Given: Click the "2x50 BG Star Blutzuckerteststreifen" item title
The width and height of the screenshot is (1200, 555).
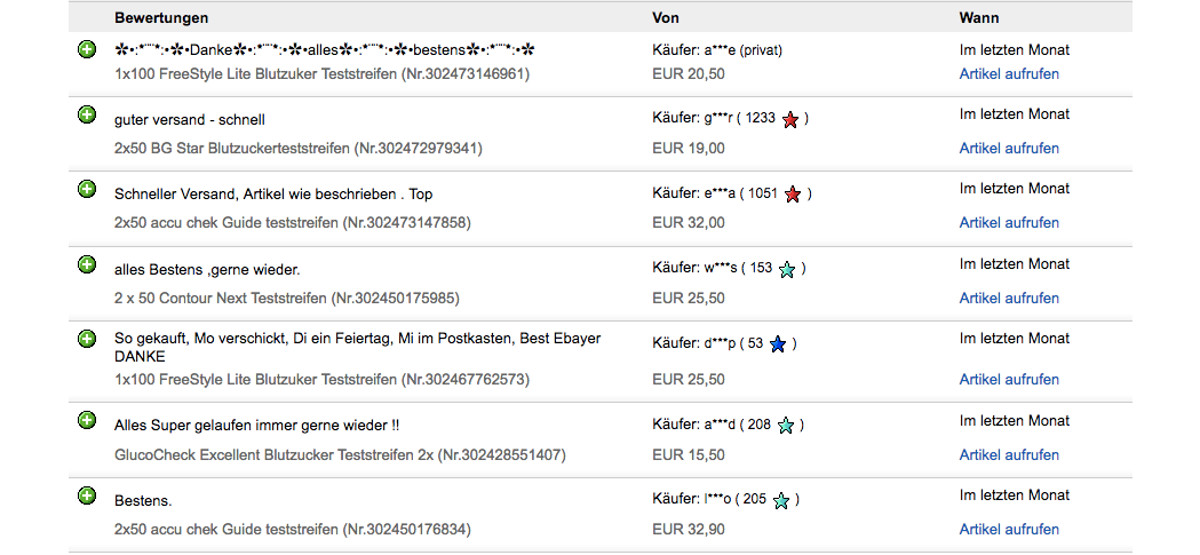Looking at the screenshot, I should 233,148.
